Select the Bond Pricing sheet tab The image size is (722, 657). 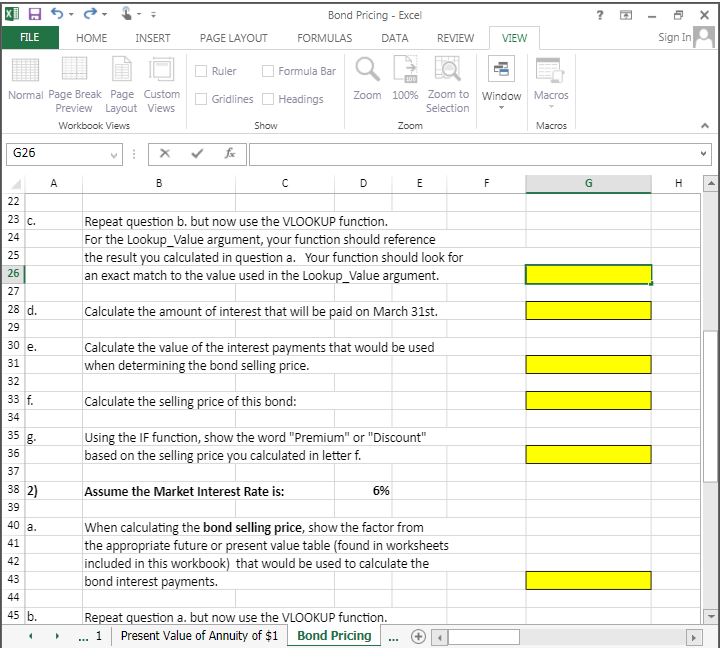(334, 636)
